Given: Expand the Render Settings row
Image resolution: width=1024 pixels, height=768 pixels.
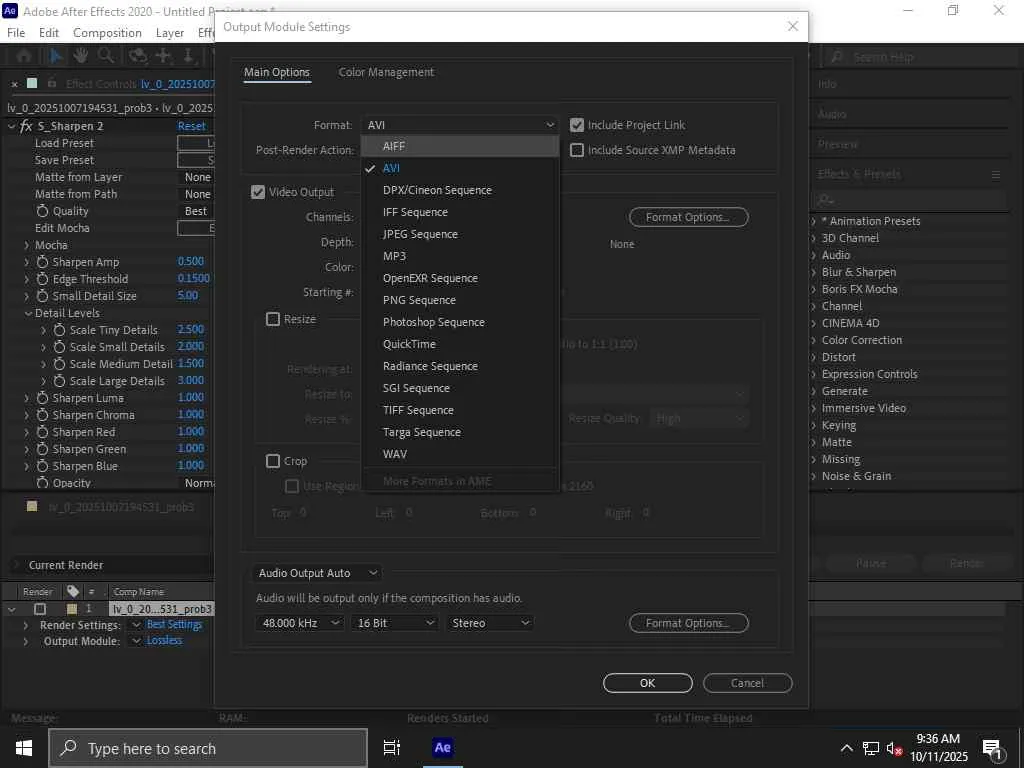Looking at the screenshot, I should pos(25,625).
